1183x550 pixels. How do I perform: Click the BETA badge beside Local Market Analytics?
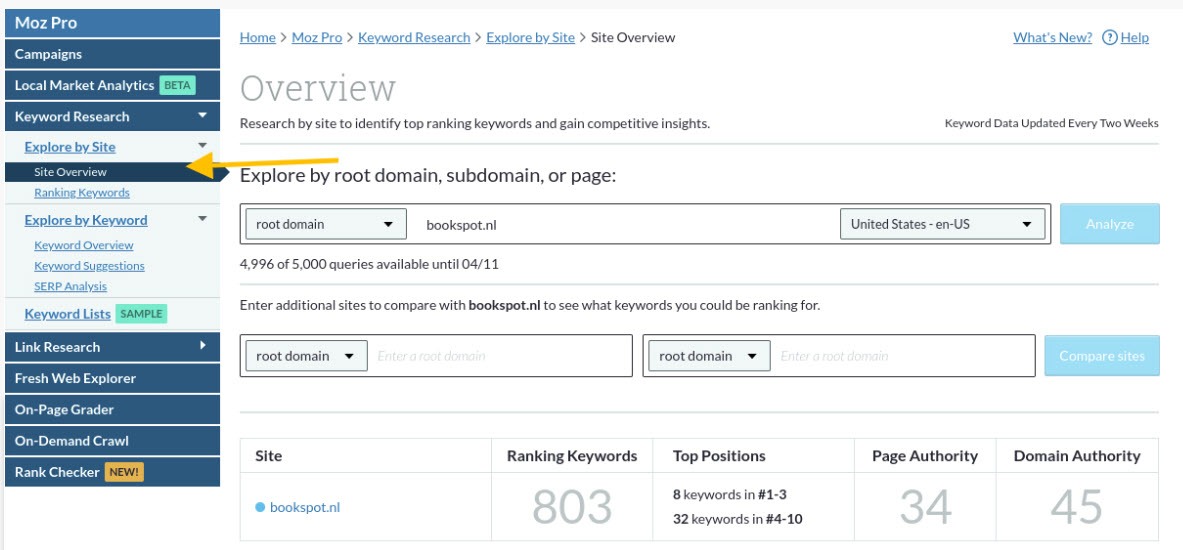pyautogui.click(x=177, y=85)
